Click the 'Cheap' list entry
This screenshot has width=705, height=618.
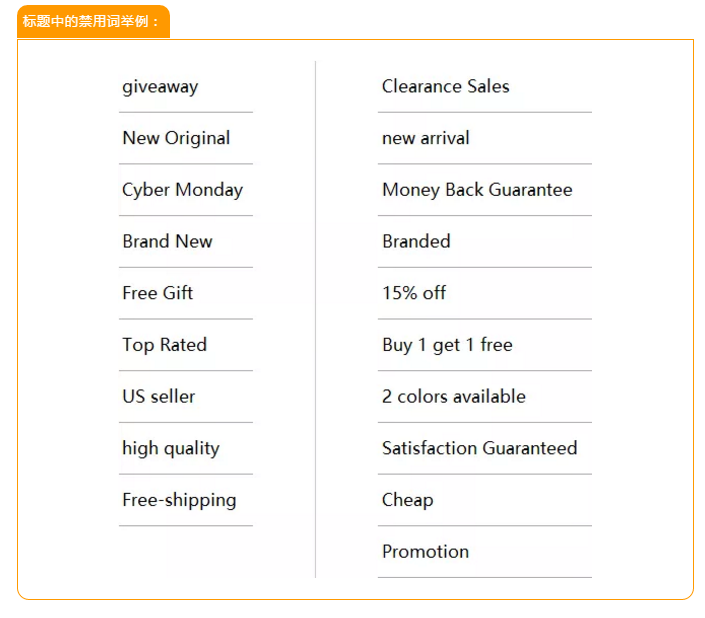(408, 500)
